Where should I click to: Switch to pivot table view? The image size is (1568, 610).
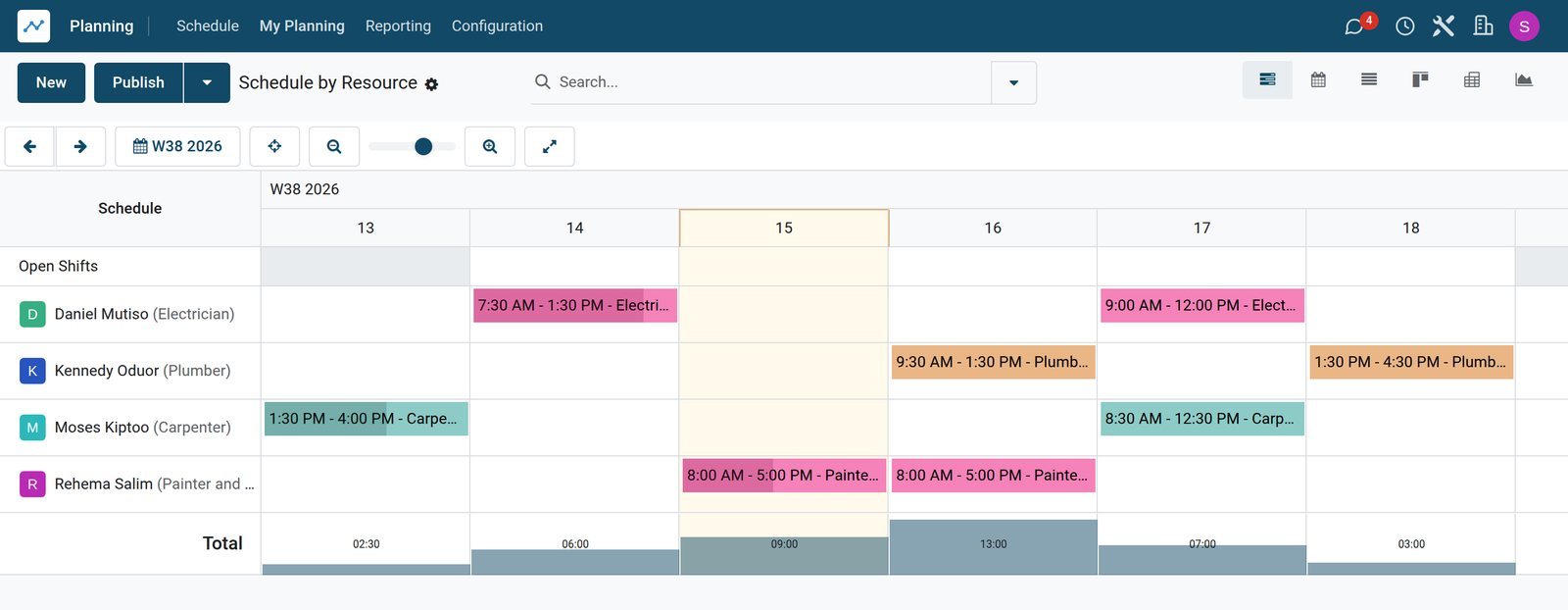point(1472,80)
